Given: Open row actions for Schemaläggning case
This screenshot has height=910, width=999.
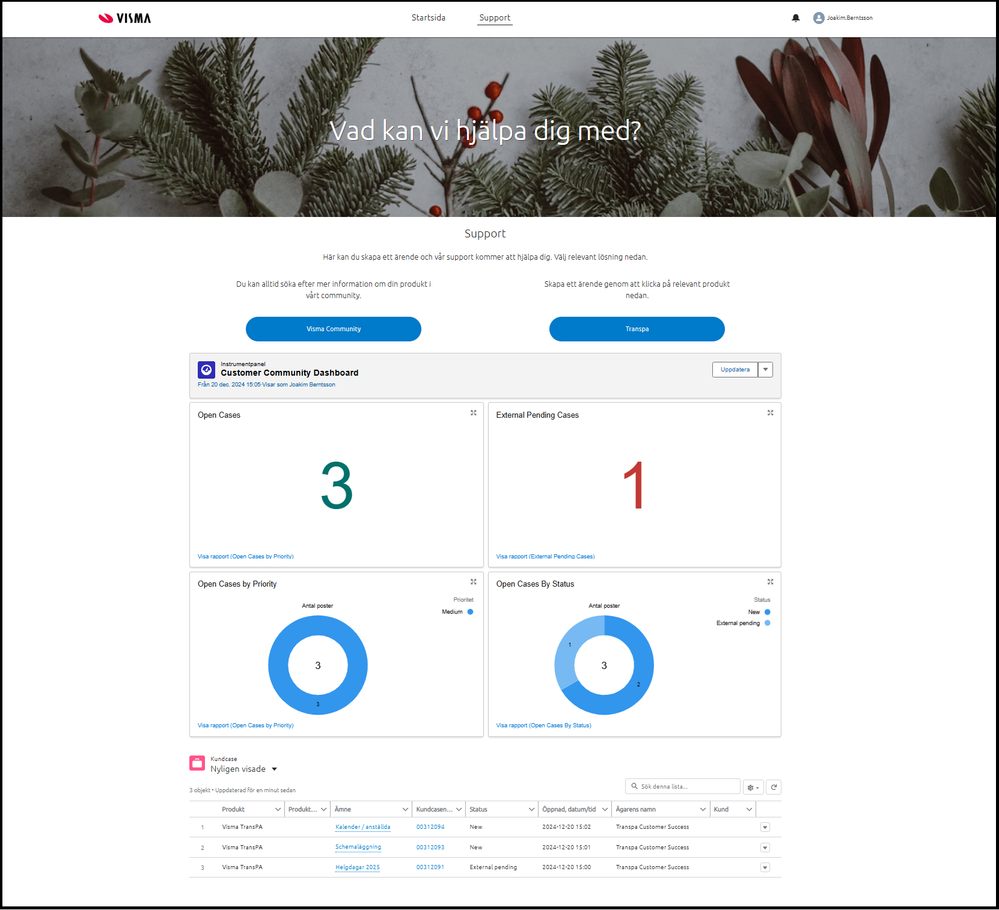Looking at the screenshot, I should click(x=765, y=848).
